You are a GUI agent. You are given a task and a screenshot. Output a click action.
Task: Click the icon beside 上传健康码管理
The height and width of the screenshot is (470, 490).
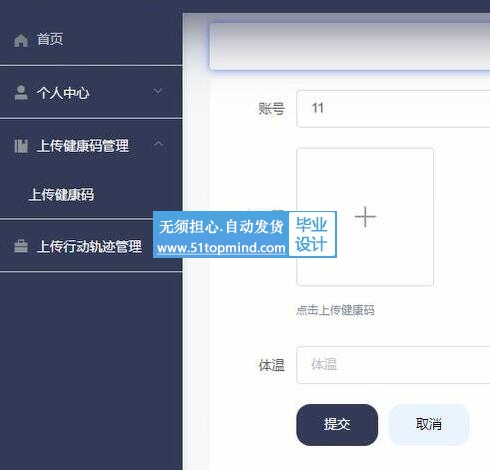(21, 146)
